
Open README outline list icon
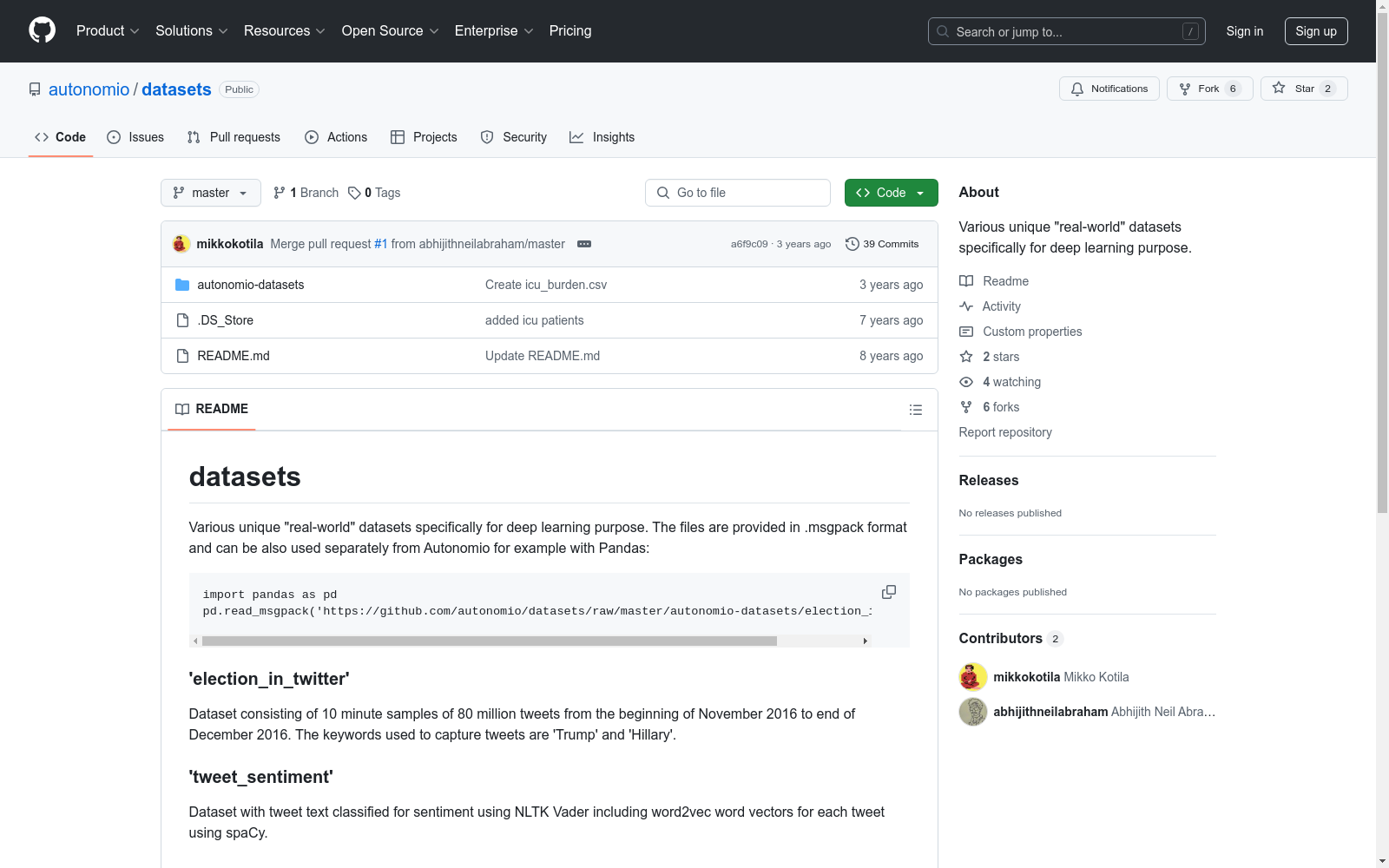915,410
